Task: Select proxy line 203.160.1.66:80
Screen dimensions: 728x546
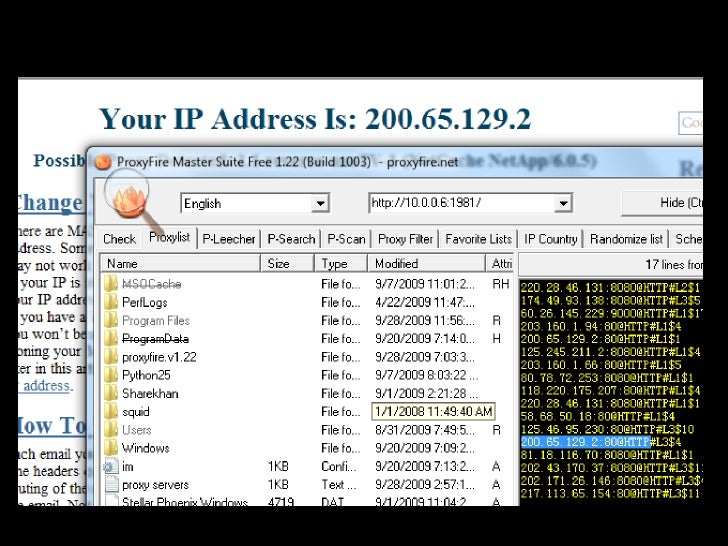Action: coord(601,365)
